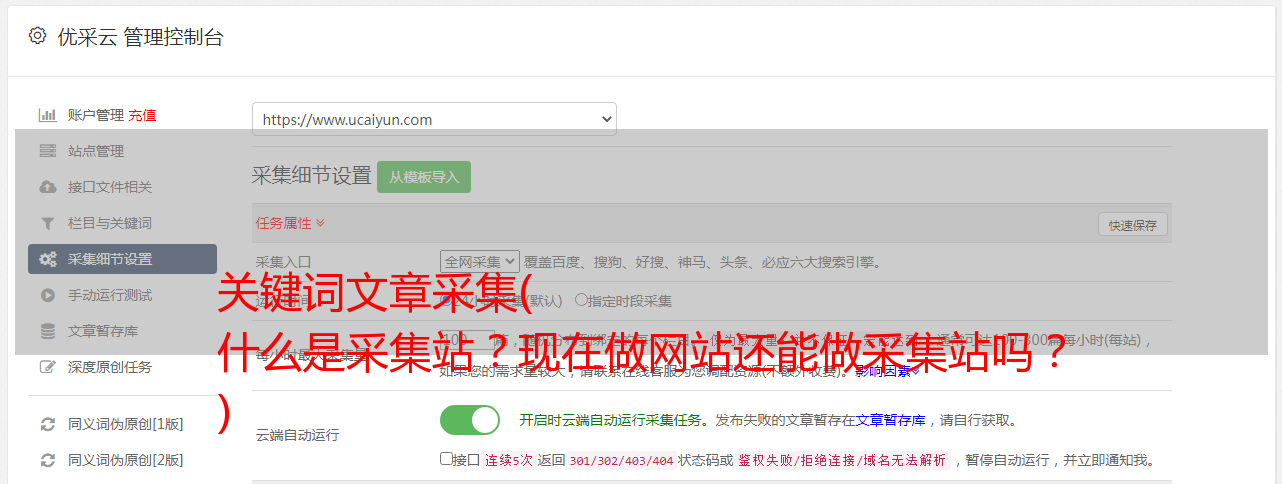This screenshot has width=1282, height=484.
Task: Click the 鉴权失败/拒绝连接/域名无法解析 text
Action: (x=842, y=461)
